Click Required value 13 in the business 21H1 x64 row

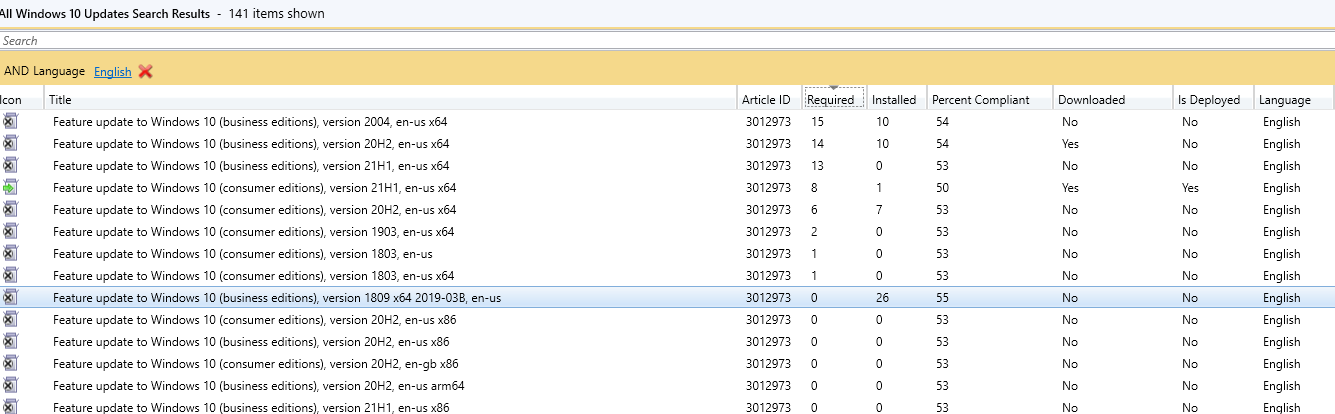pos(818,166)
